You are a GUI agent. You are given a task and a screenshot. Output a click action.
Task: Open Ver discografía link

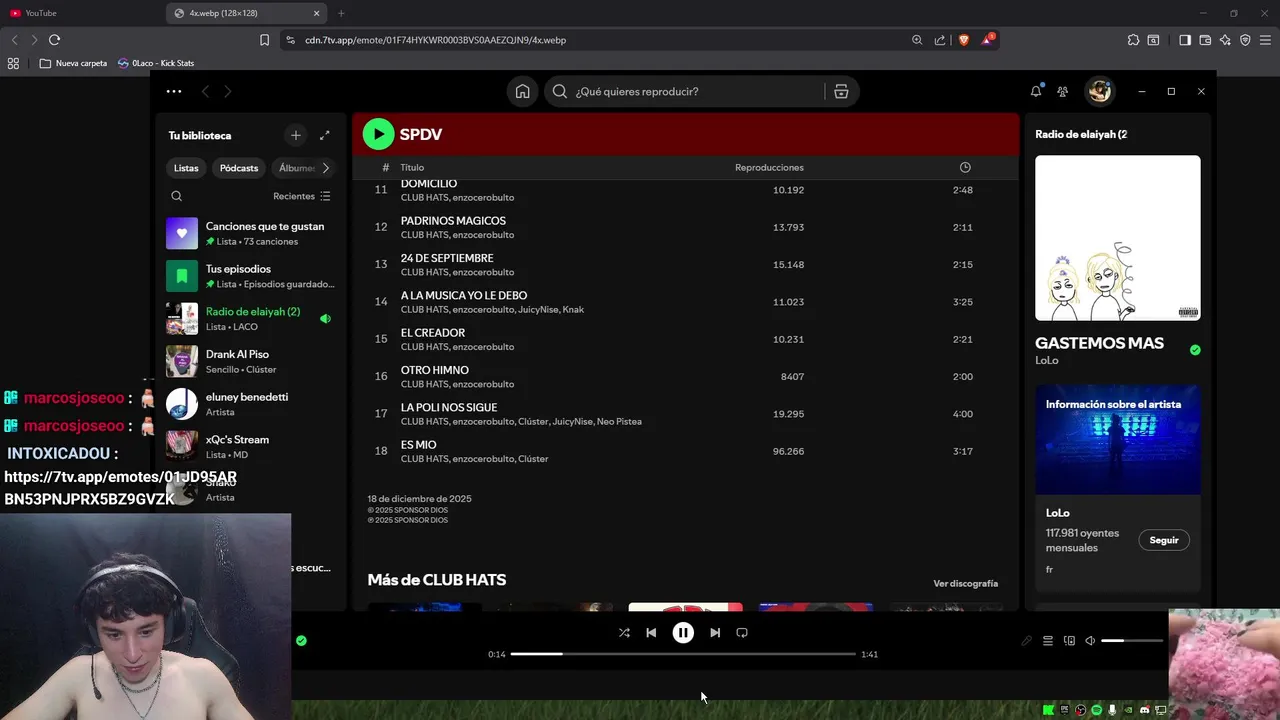965,583
